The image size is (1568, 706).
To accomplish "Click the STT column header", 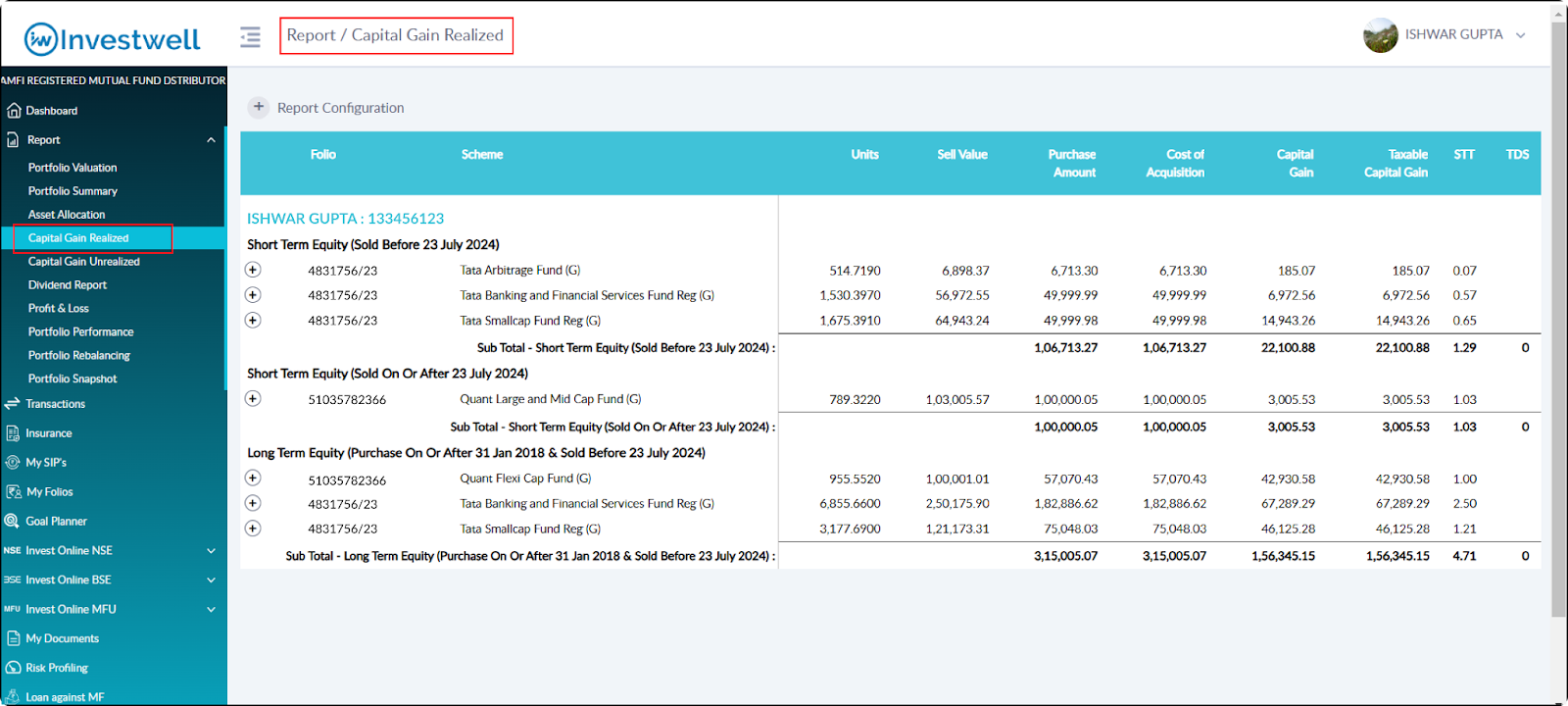I will coord(1464,155).
